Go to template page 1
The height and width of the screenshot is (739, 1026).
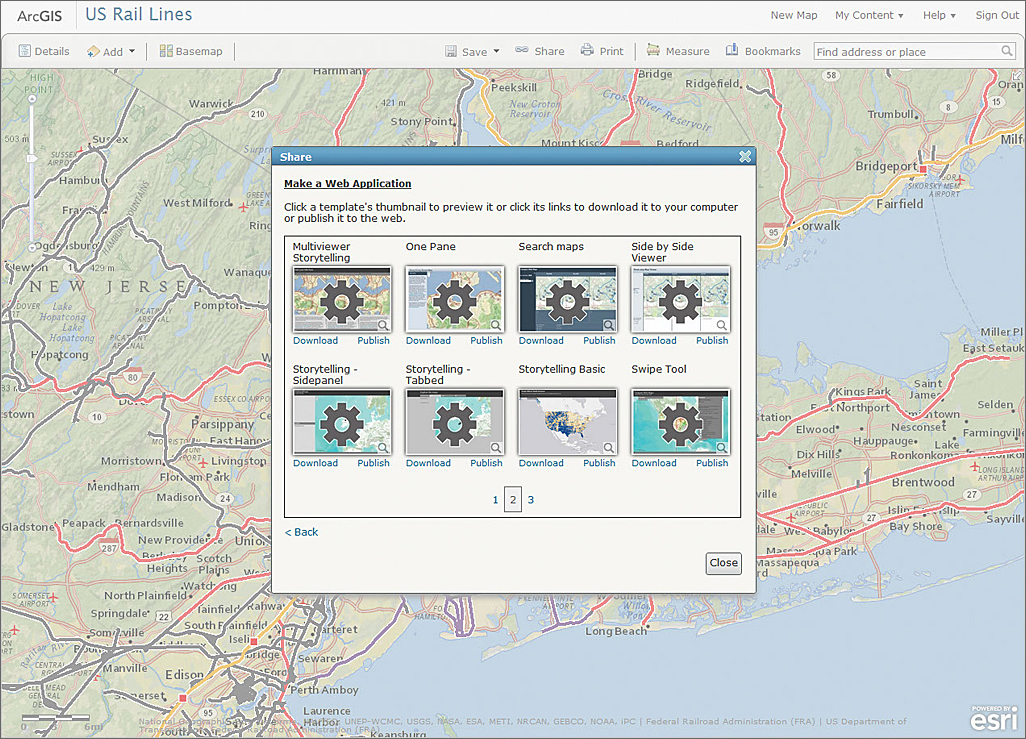[495, 499]
